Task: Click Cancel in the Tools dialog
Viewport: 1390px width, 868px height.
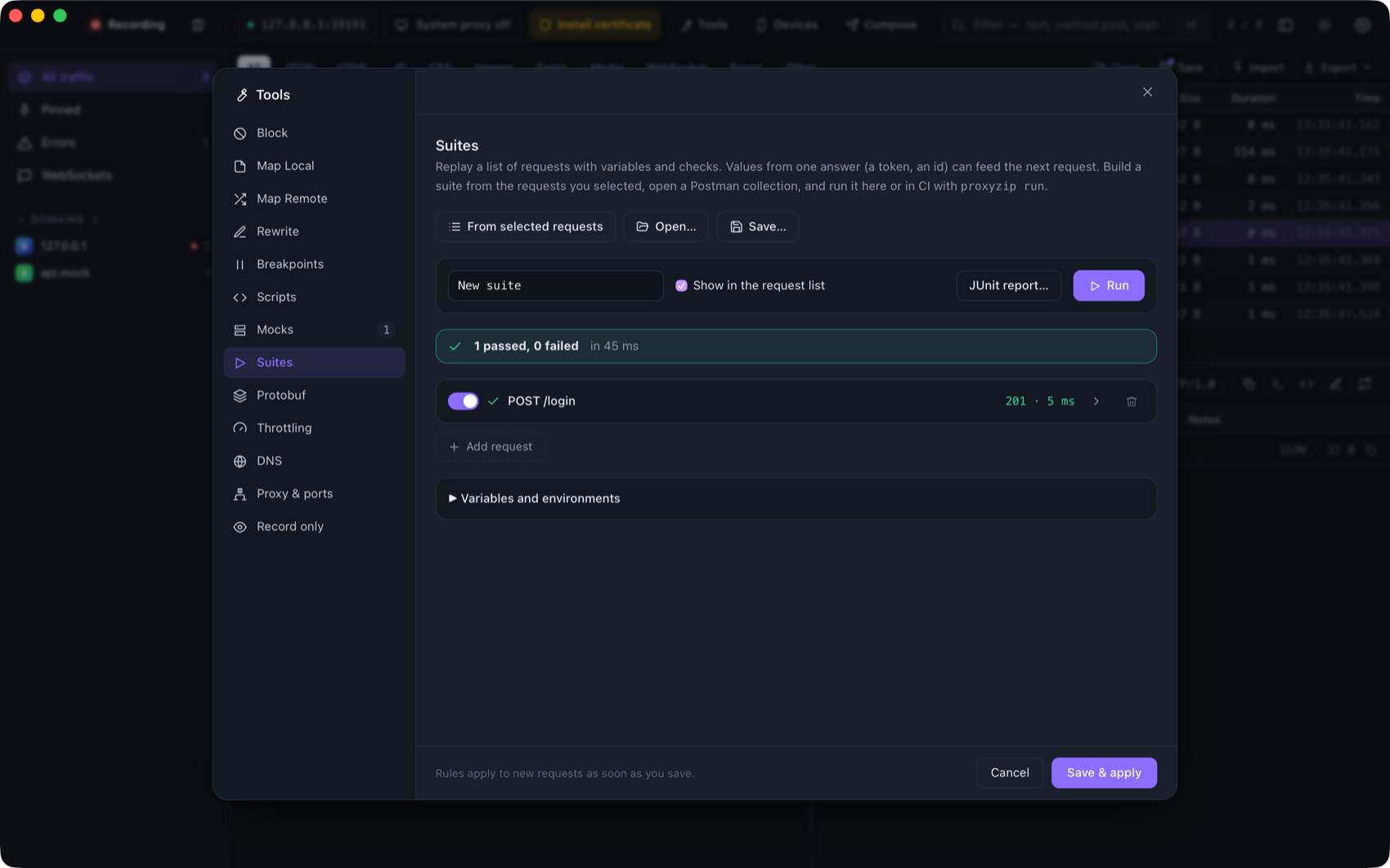Action: pos(1010,772)
